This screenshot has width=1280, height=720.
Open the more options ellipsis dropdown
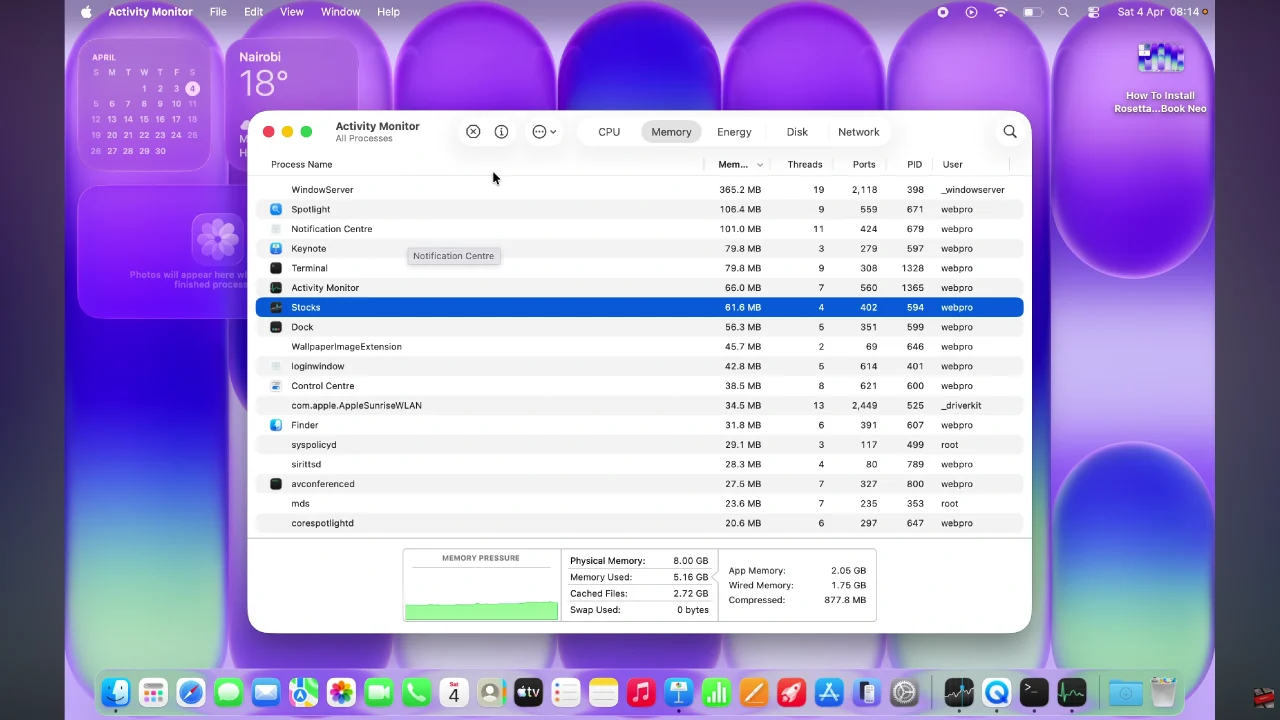(x=542, y=131)
